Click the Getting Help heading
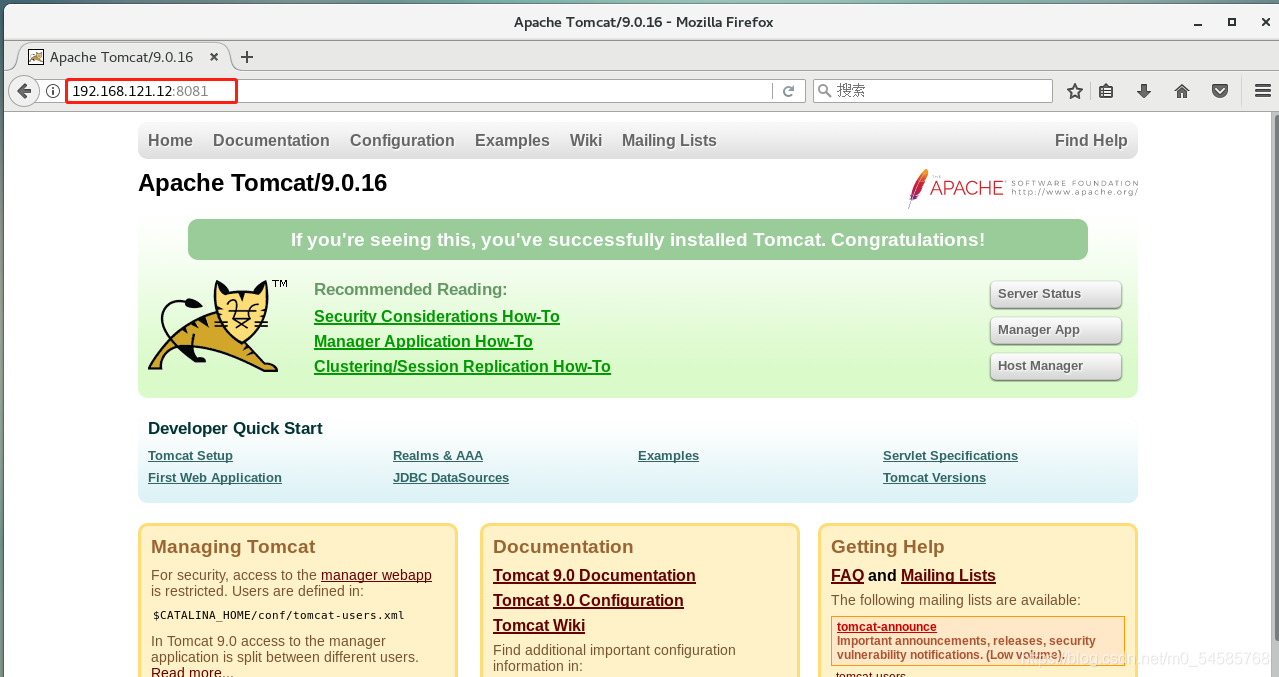Screen dimensions: 1279x677 [x=888, y=547]
